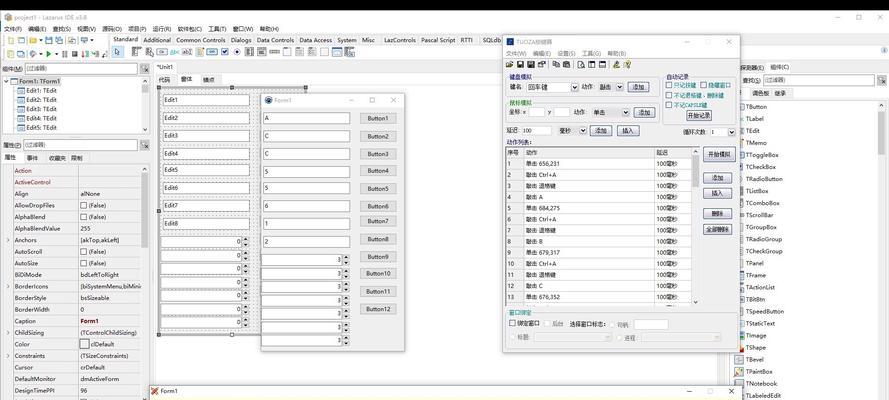Toggle the AllowDropFiles property checkbox
The width and height of the screenshot is (889, 400).
83,205
